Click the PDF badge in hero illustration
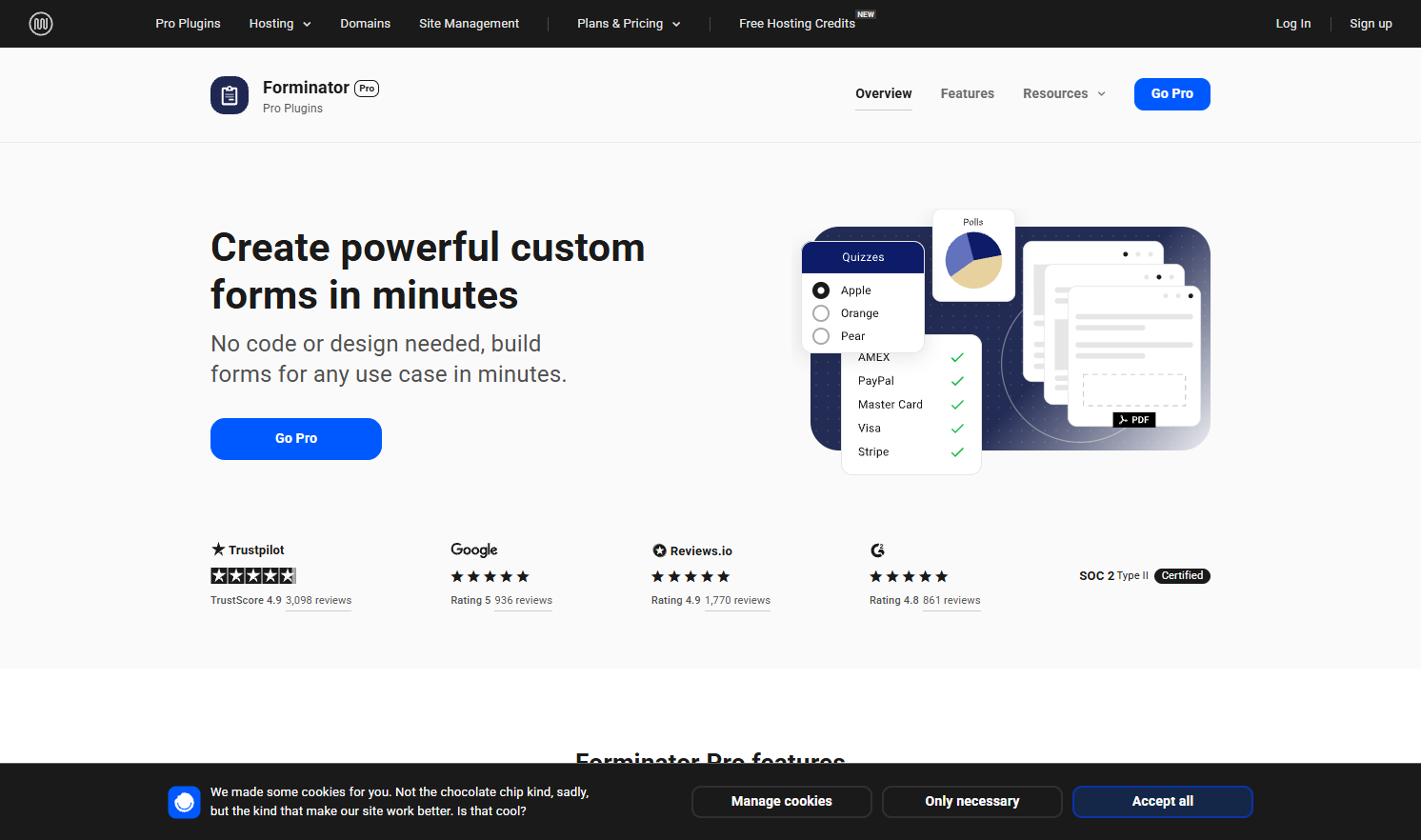This screenshot has width=1421, height=840. 1134,420
